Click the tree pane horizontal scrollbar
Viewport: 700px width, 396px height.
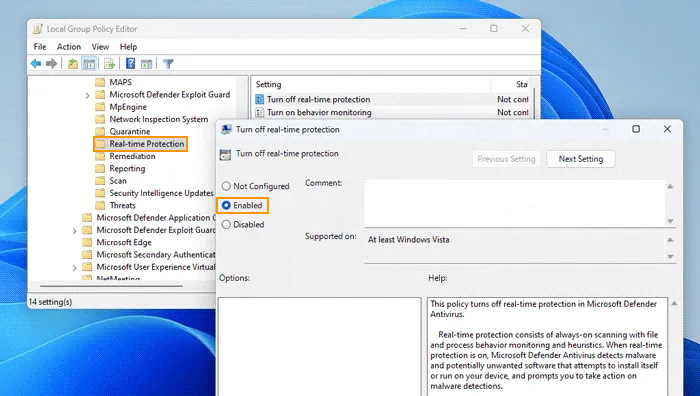point(112,286)
